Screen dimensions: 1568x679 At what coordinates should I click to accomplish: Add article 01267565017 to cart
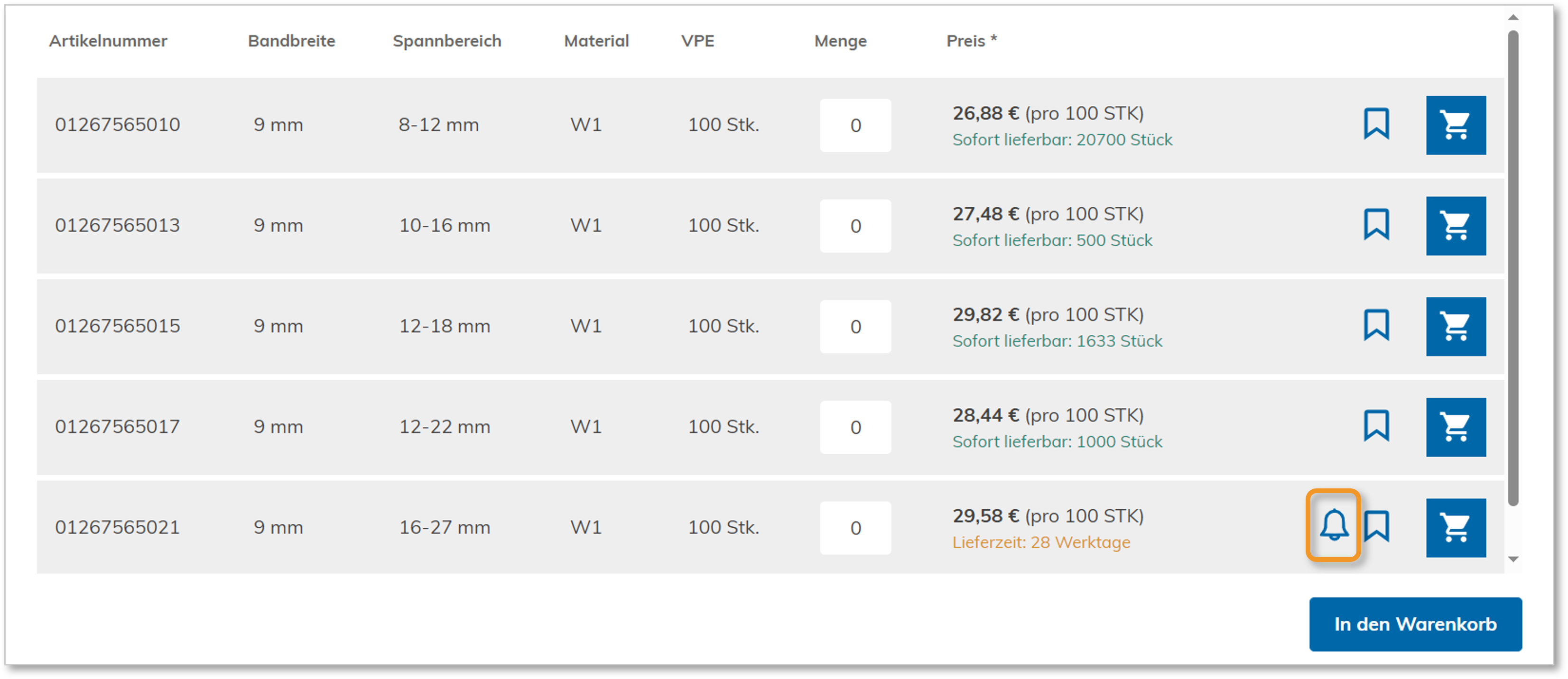[1456, 427]
